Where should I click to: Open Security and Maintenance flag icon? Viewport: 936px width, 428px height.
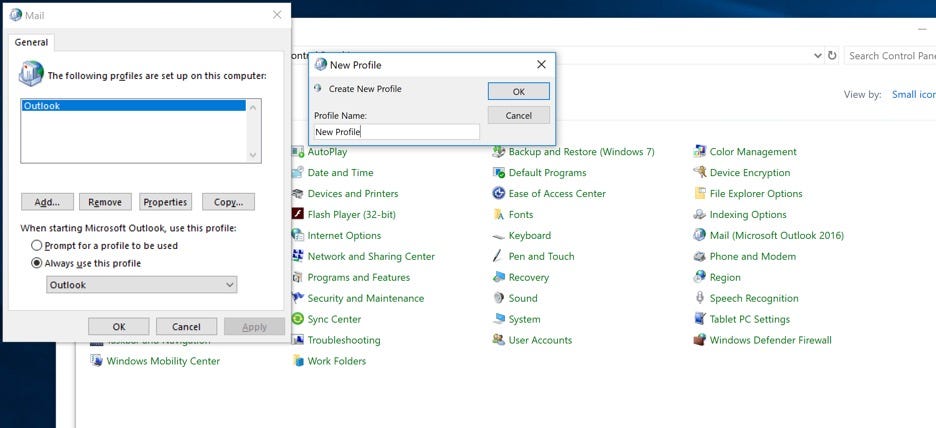(298, 298)
